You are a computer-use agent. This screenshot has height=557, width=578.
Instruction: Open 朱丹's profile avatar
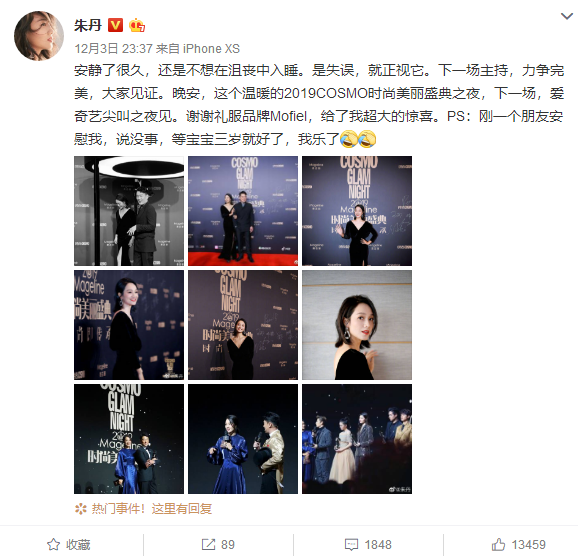[39, 36]
